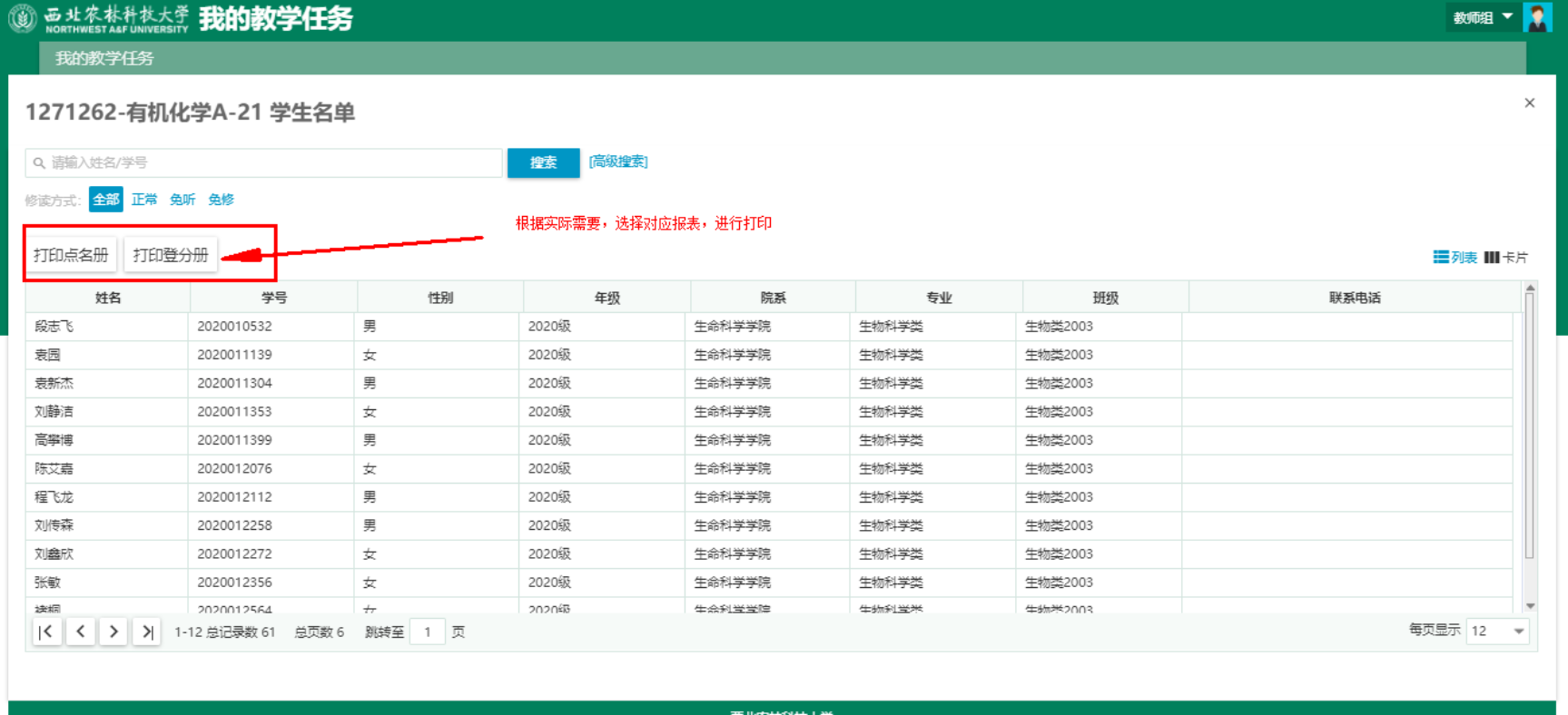Switch to list view (列表)

(1455, 258)
